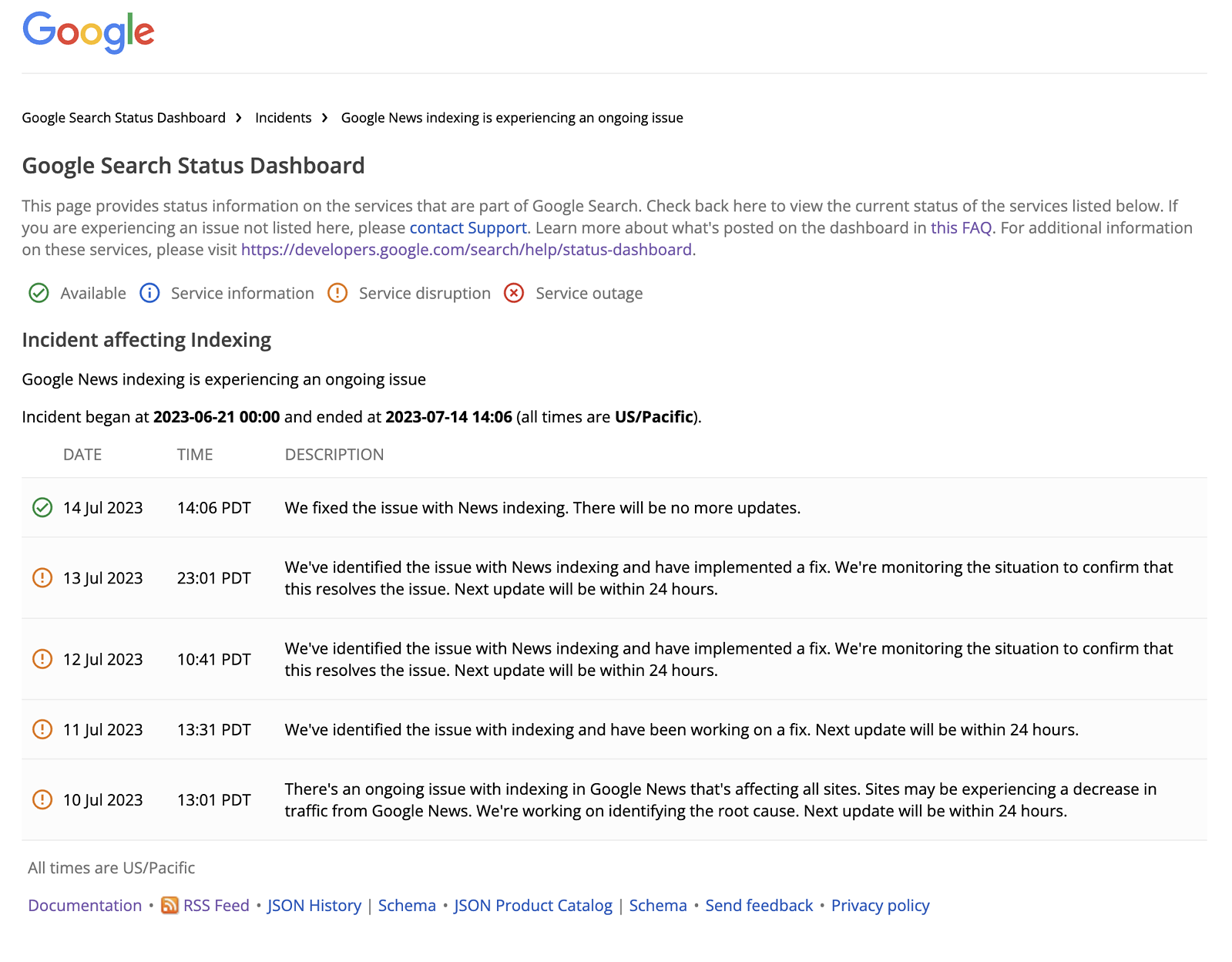This screenshot has width=1232, height=962.
Task: Click the disruption icon beside 10 Jul 2023
Action: pyautogui.click(x=42, y=799)
